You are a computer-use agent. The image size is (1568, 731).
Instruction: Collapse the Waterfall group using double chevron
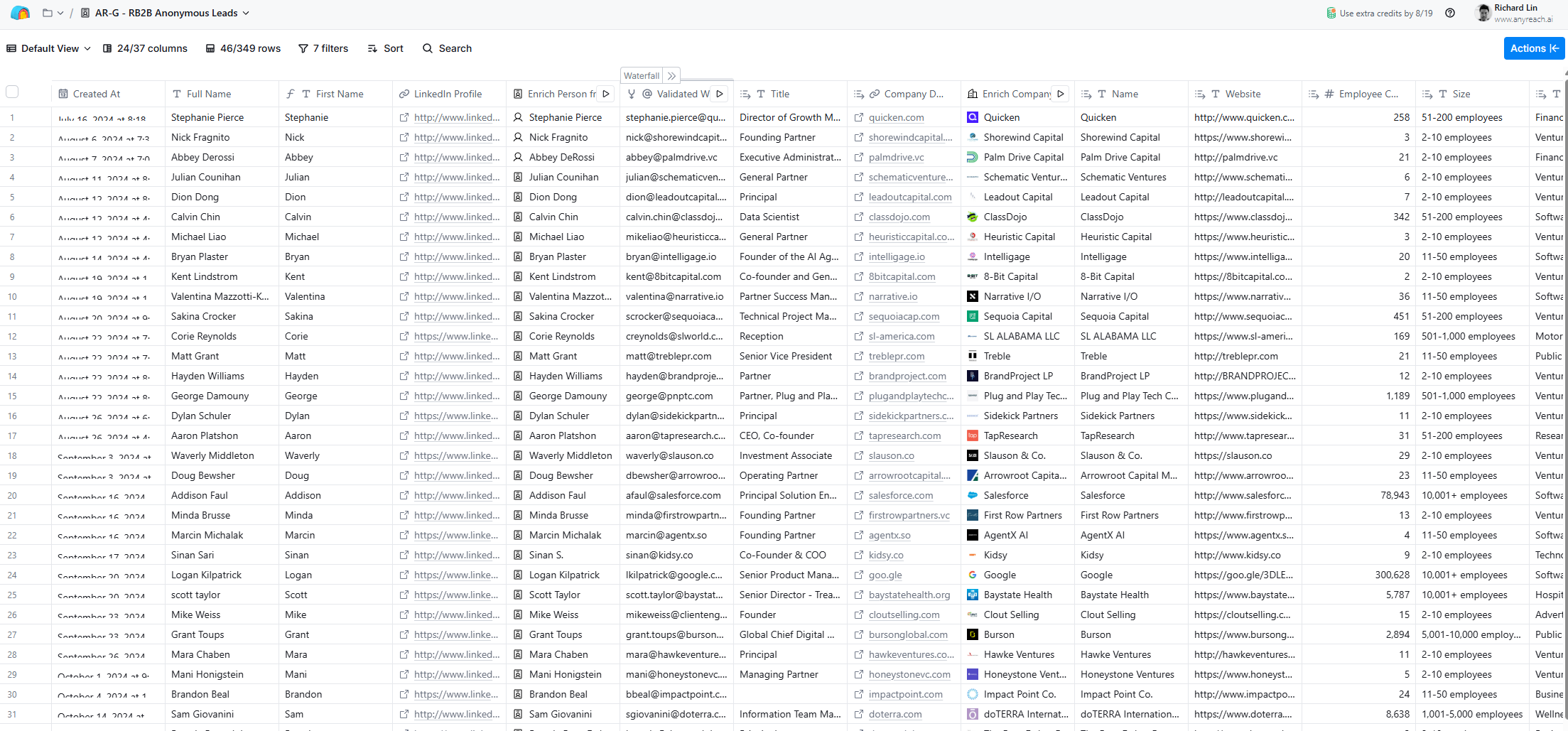pyautogui.click(x=672, y=75)
